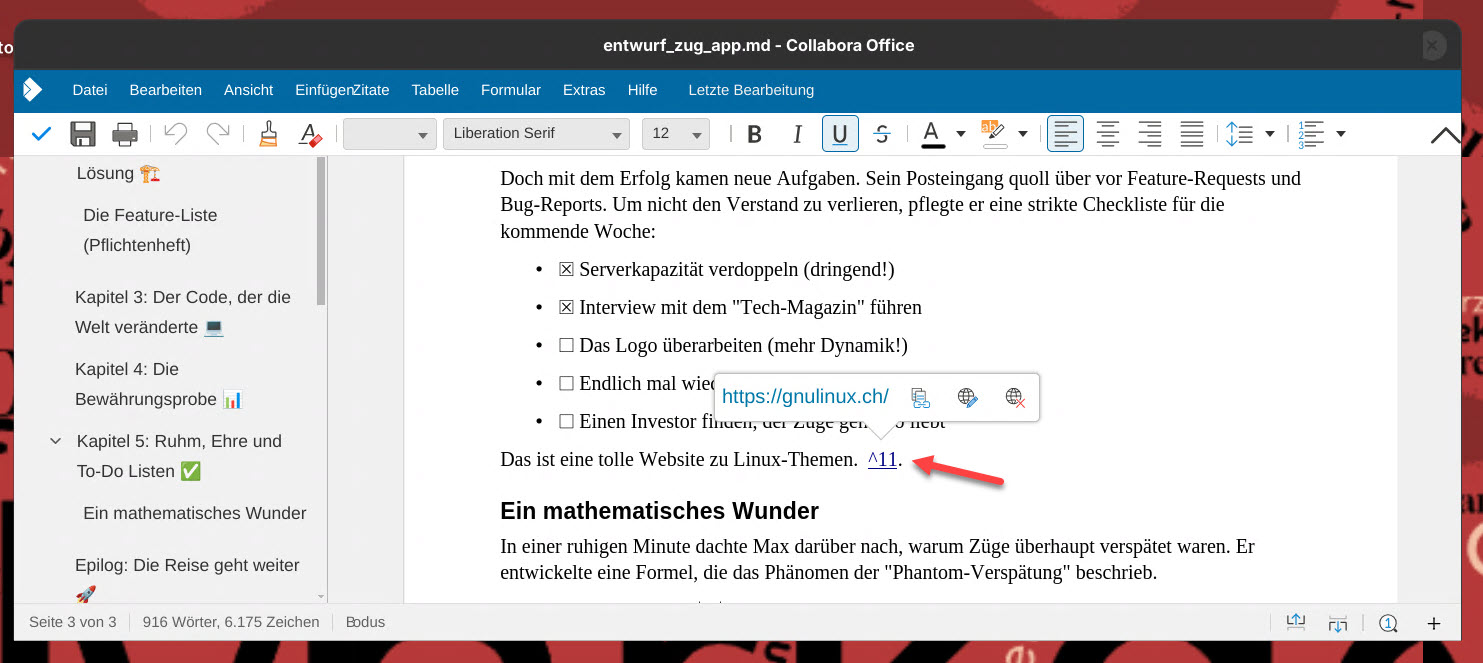This screenshot has height=663, width=1483.
Task: Click the ^11 footnote link in the text
Action: tap(882, 460)
